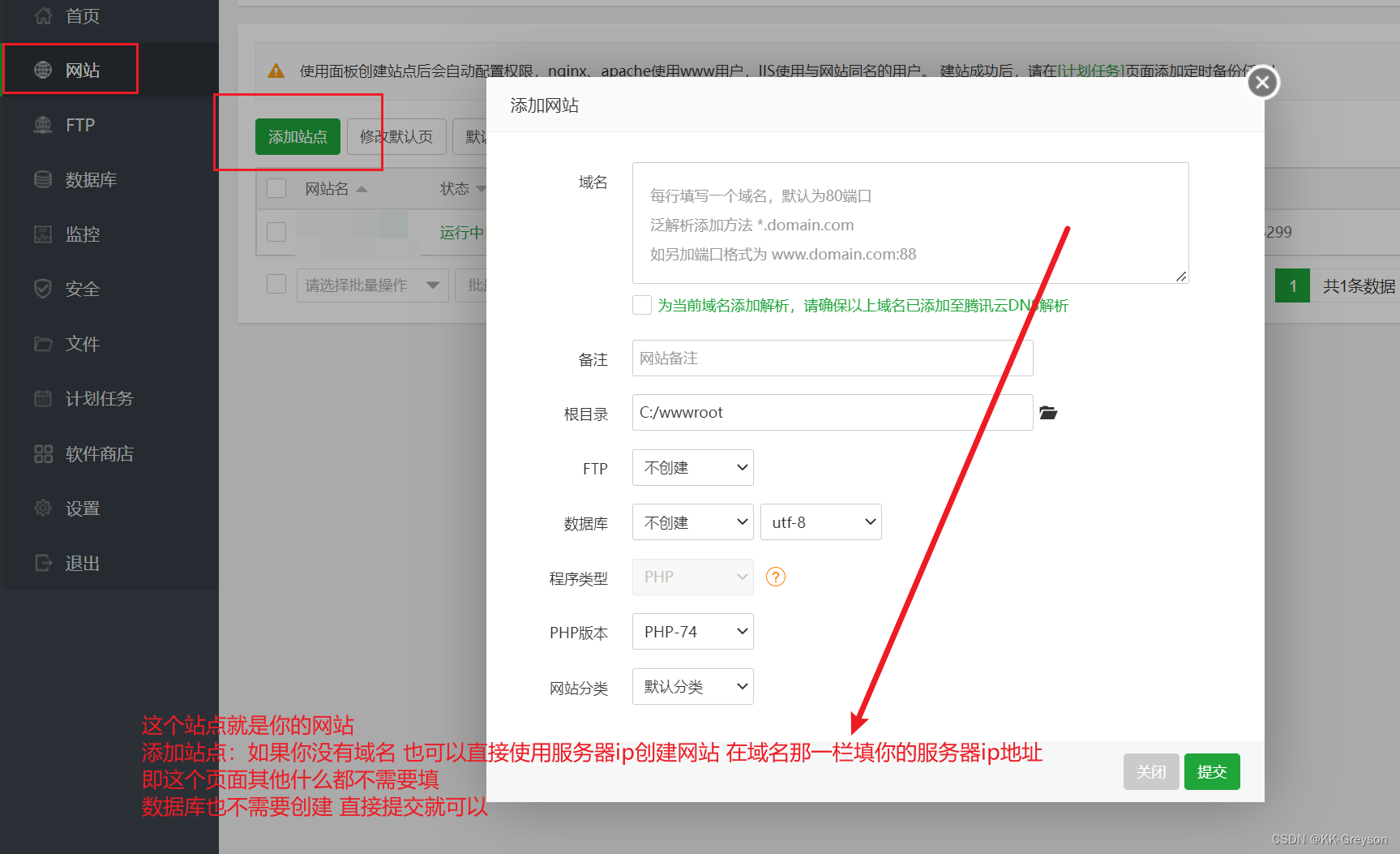Open the utf-8 encoding dropdown
The image size is (1400, 854).
pyautogui.click(x=821, y=522)
